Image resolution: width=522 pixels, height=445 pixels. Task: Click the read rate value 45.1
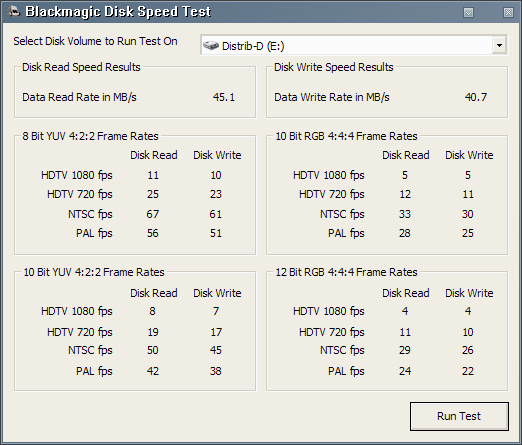224,97
